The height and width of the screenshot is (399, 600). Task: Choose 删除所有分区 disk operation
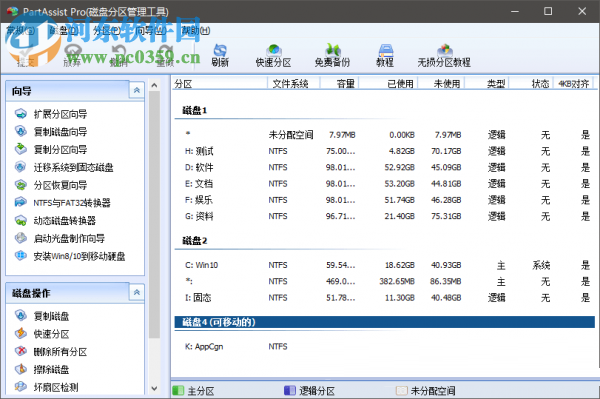point(60,352)
